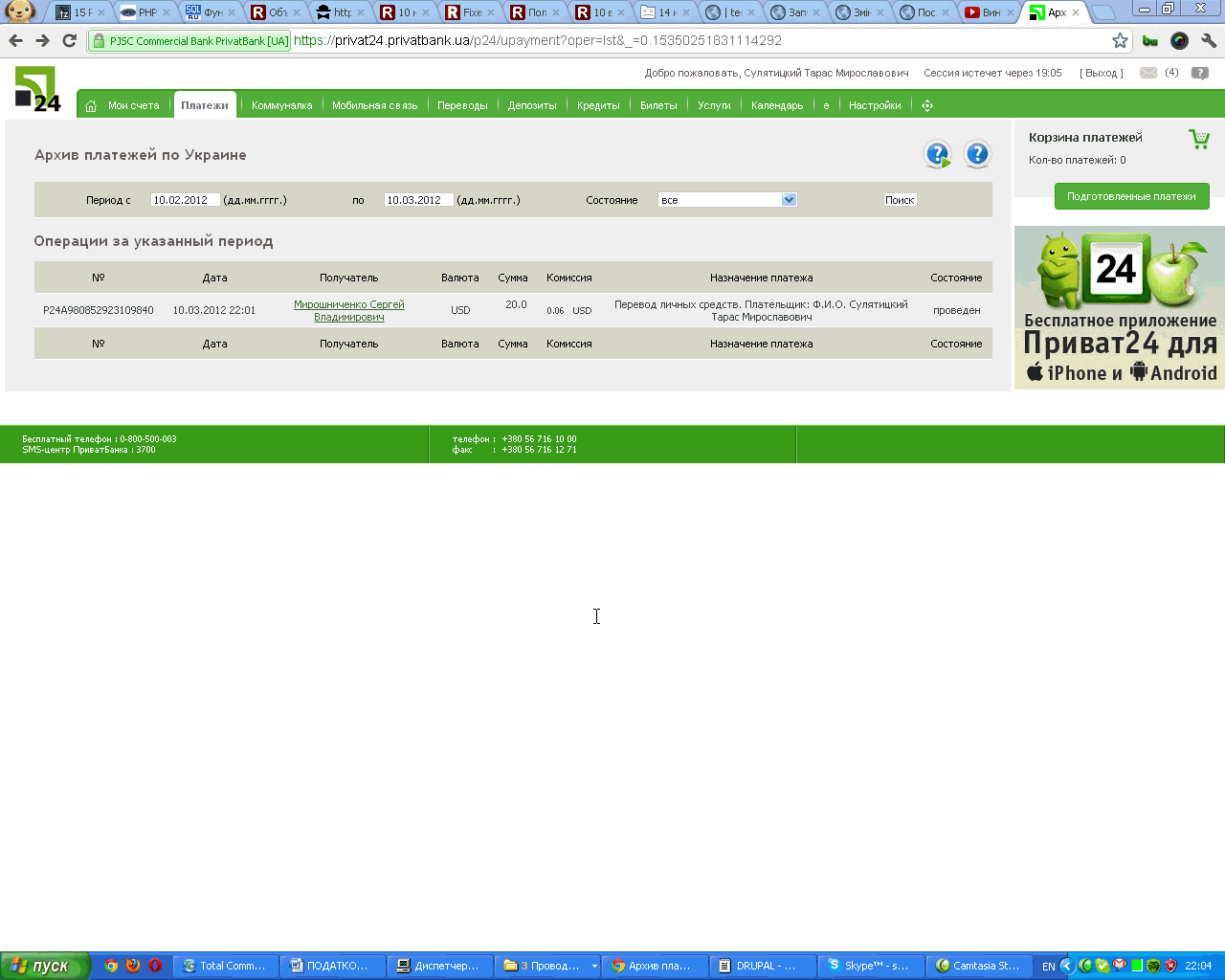Image resolution: width=1225 pixels, height=980 pixels.
Task: Go forward with the browser forward arrow
Action: [42, 41]
